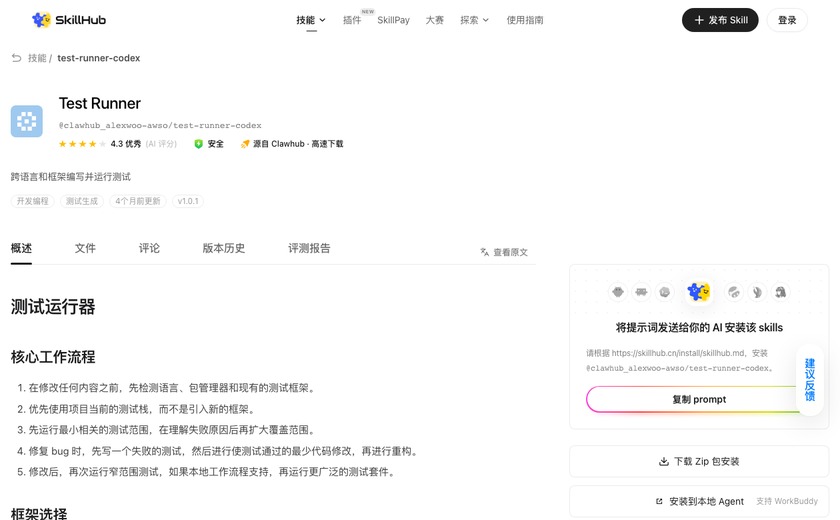Click the back arrow beside 技能 breadcrumb
This screenshot has width=840, height=520.
[17, 58]
